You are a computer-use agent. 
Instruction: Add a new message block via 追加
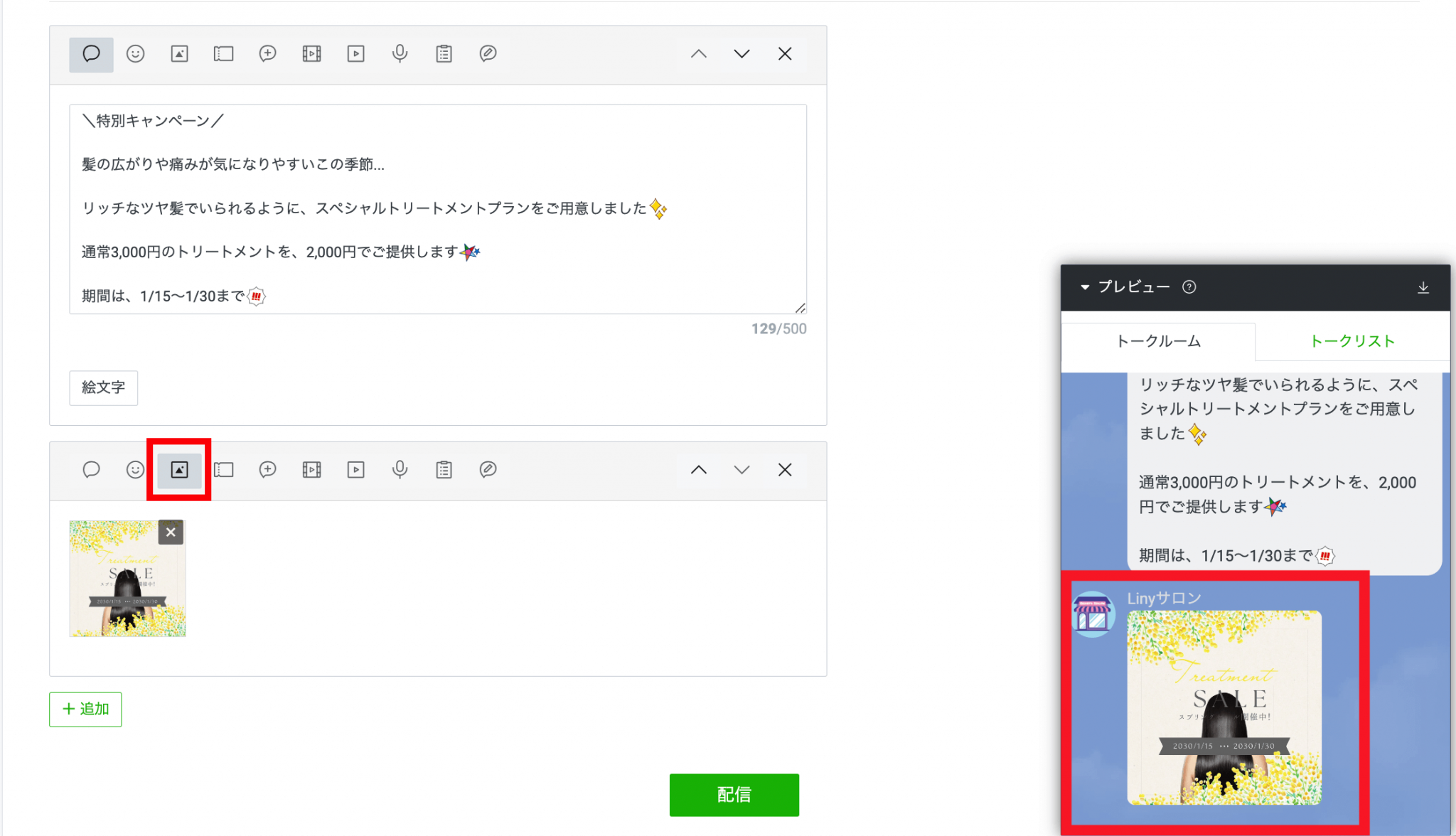85,709
